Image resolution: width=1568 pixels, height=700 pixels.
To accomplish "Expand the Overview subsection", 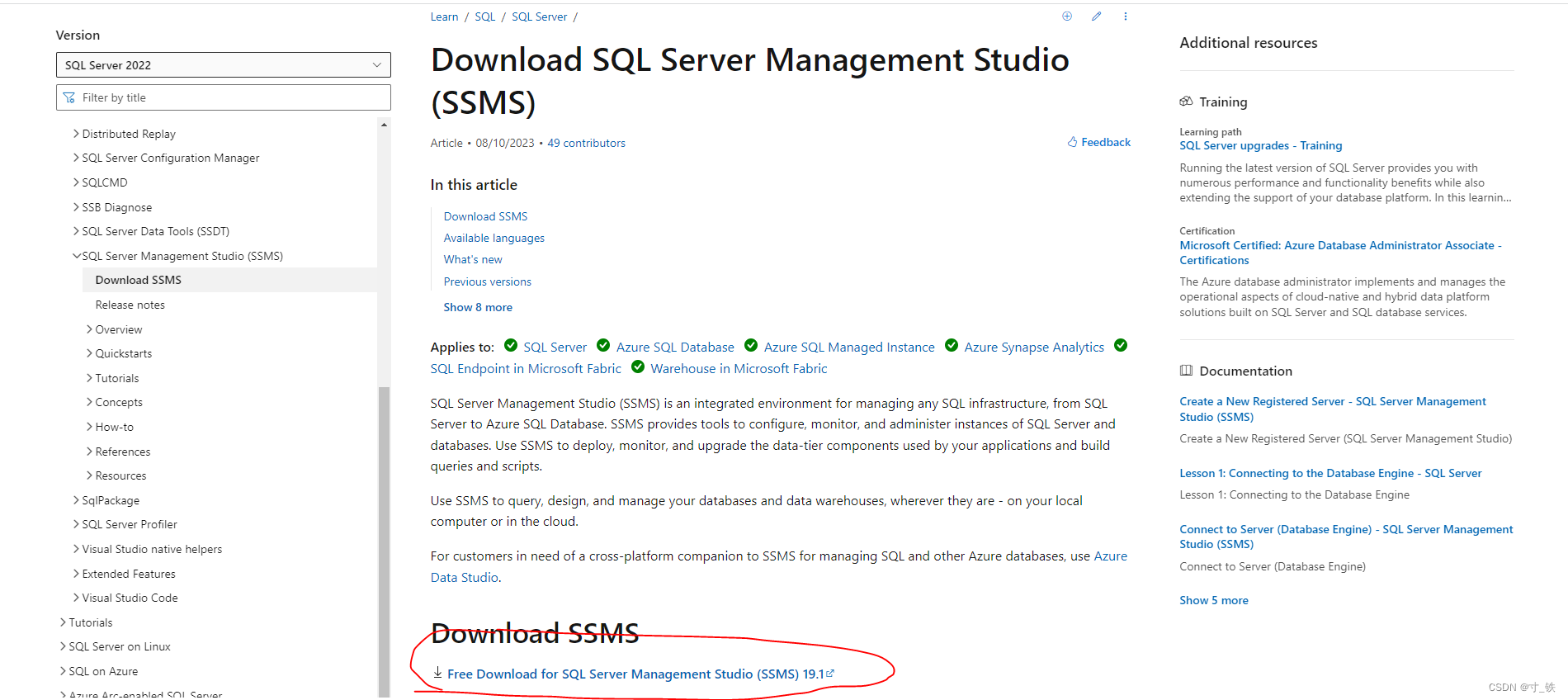I will tap(89, 329).
